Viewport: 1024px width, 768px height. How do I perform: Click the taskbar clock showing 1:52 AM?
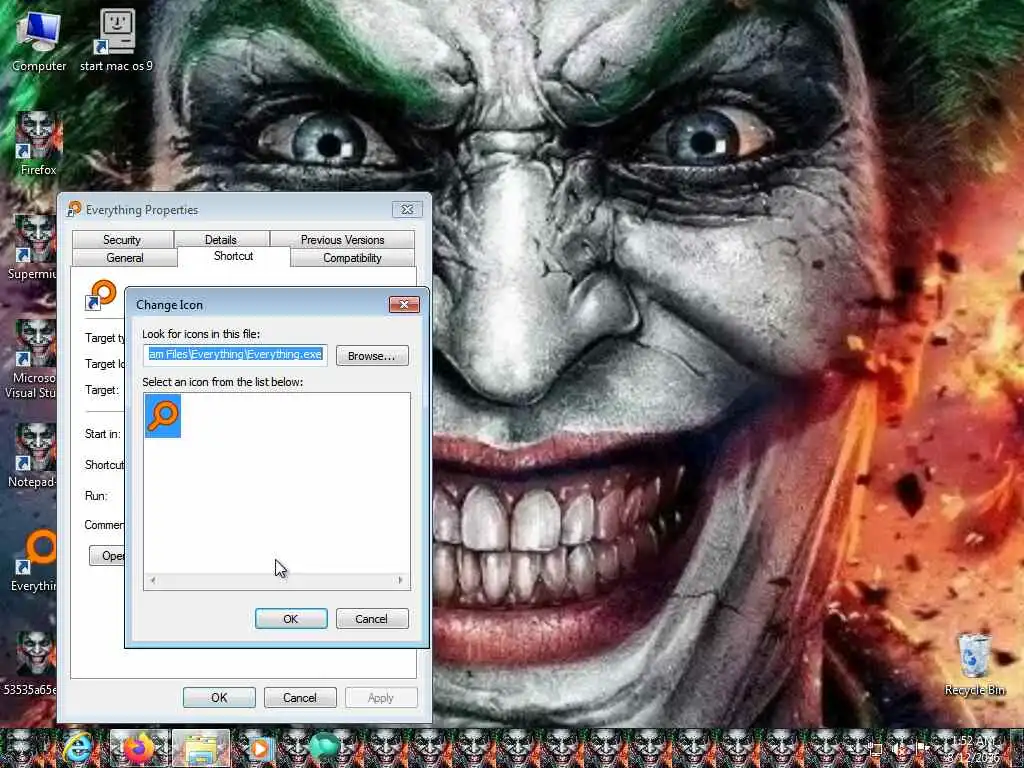coord(972,748)
